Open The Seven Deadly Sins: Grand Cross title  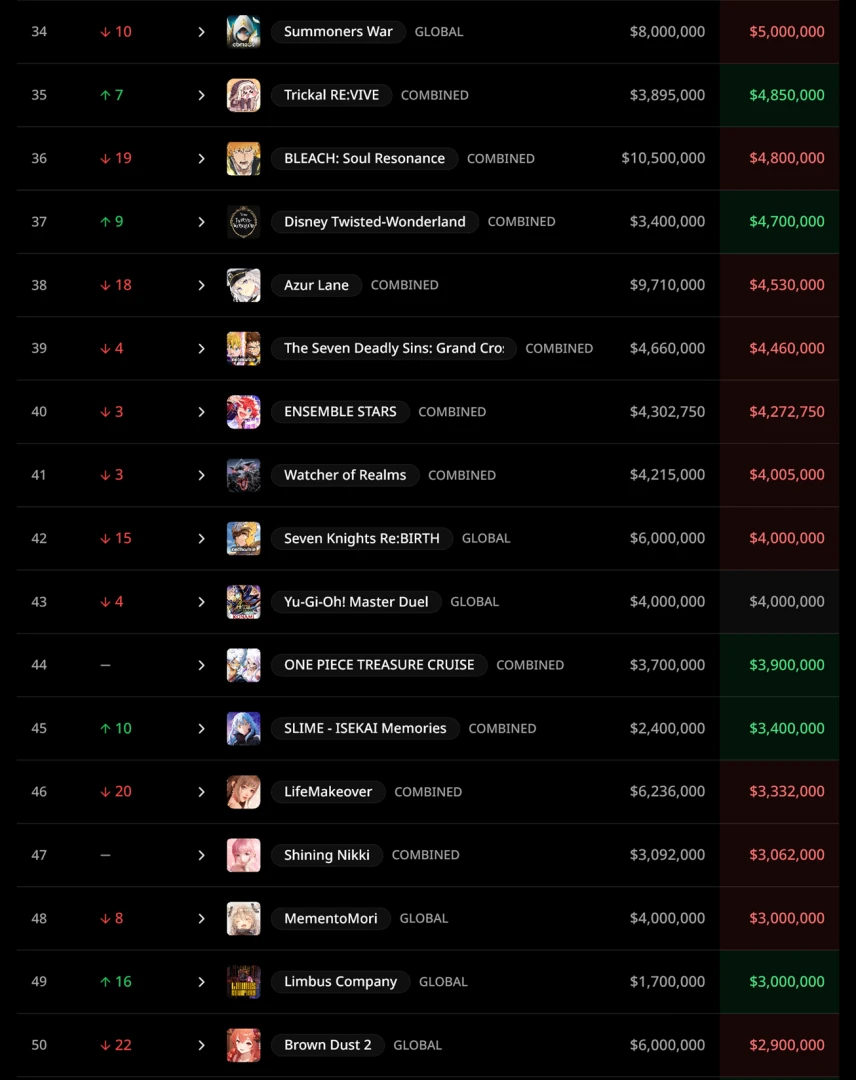(393, 348)
